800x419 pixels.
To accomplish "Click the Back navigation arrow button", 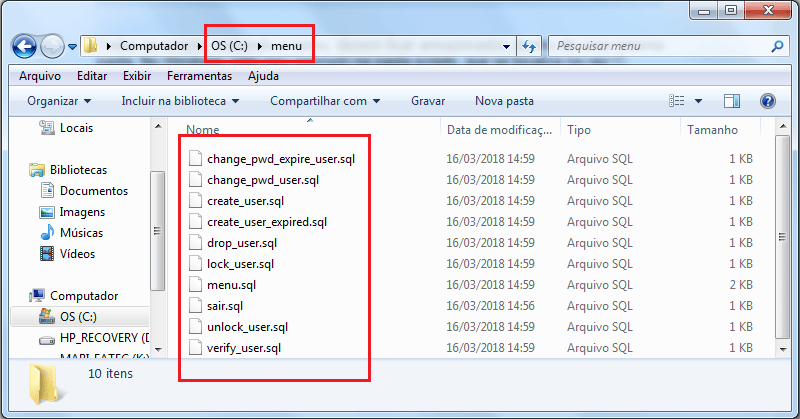I will tap(25, 46).
